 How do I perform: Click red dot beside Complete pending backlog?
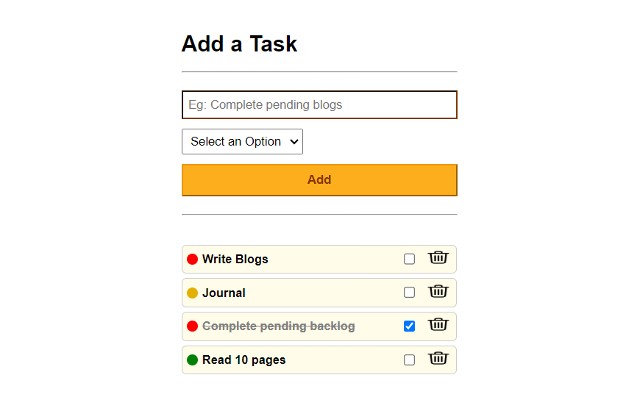click(x=192, y=326)
